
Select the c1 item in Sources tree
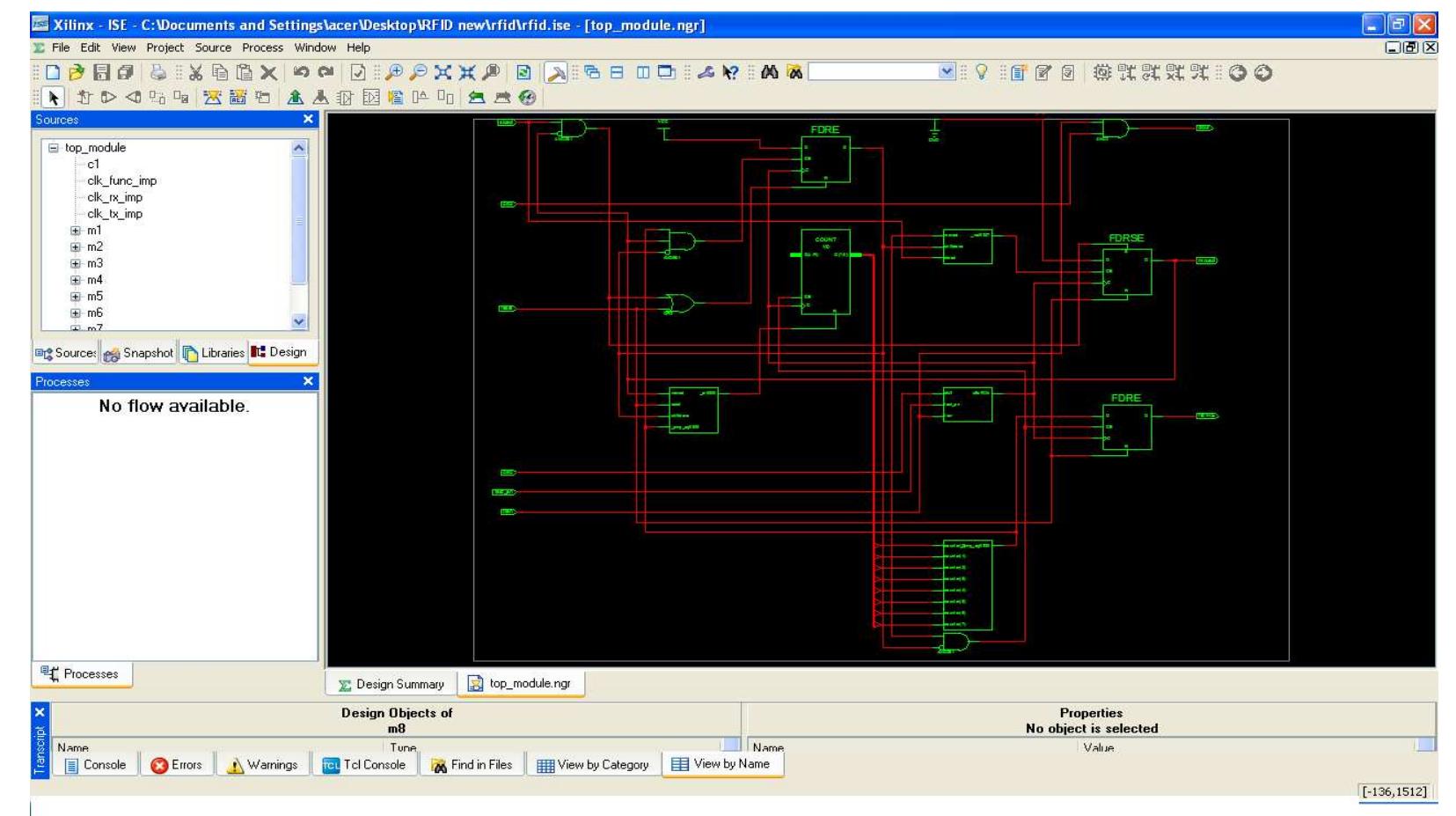[93, 165]
